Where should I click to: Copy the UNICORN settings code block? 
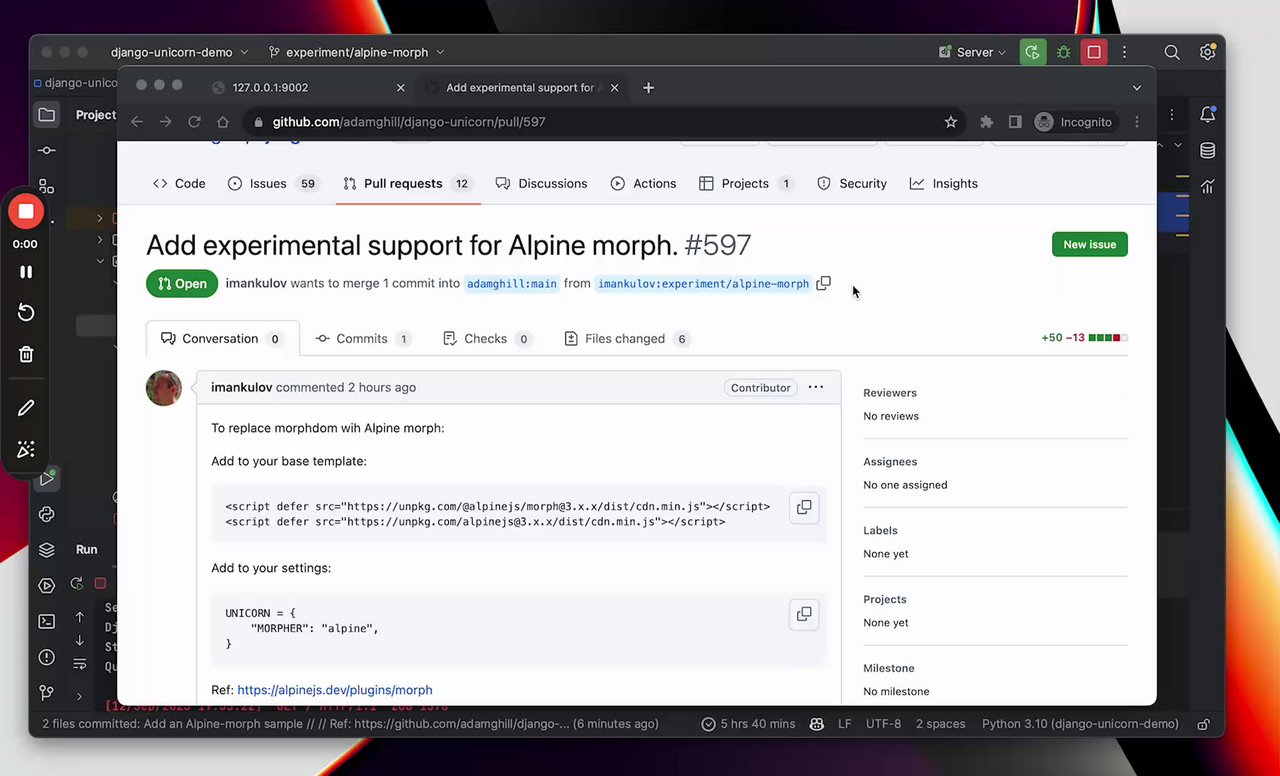click(804, 614)
